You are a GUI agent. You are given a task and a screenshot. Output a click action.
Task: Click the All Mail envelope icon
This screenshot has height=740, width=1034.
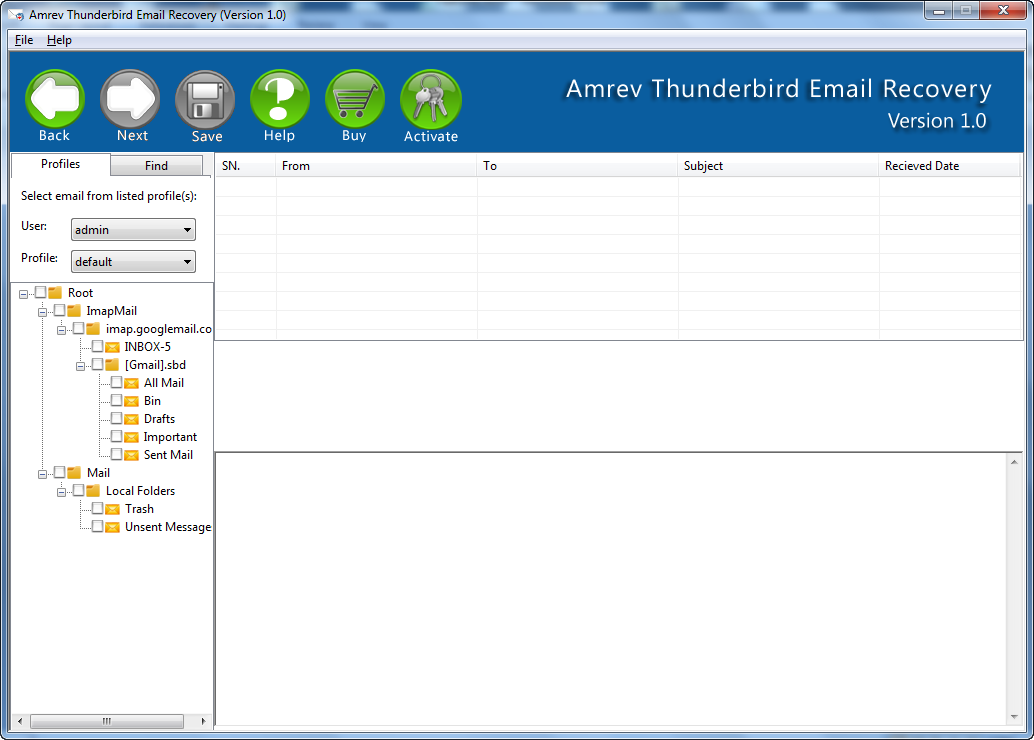[132, 383]
